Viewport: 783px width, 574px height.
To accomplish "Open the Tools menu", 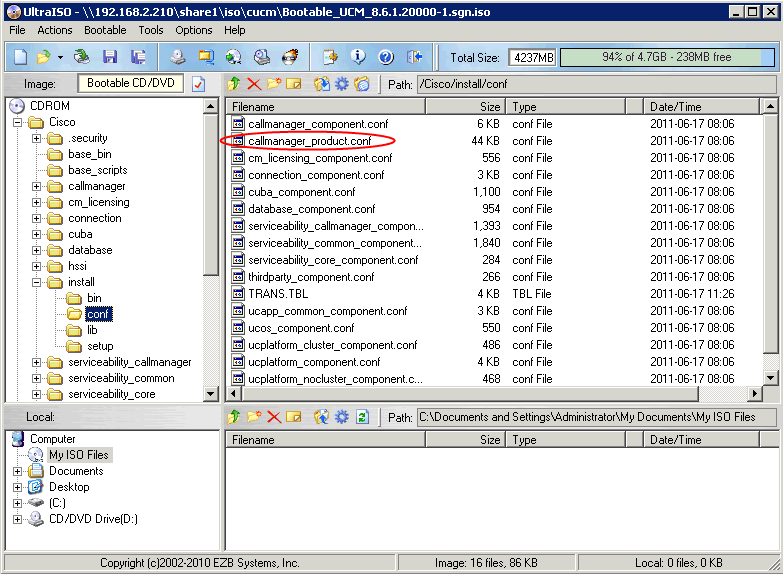I will click(x=151, y=30).
